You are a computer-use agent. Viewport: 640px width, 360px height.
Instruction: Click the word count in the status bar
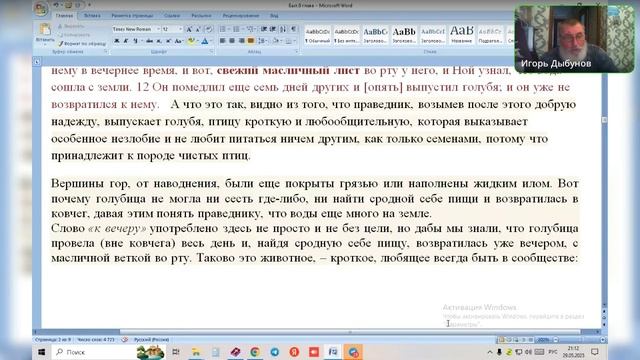pyautogui.click(x=96, y=340)
